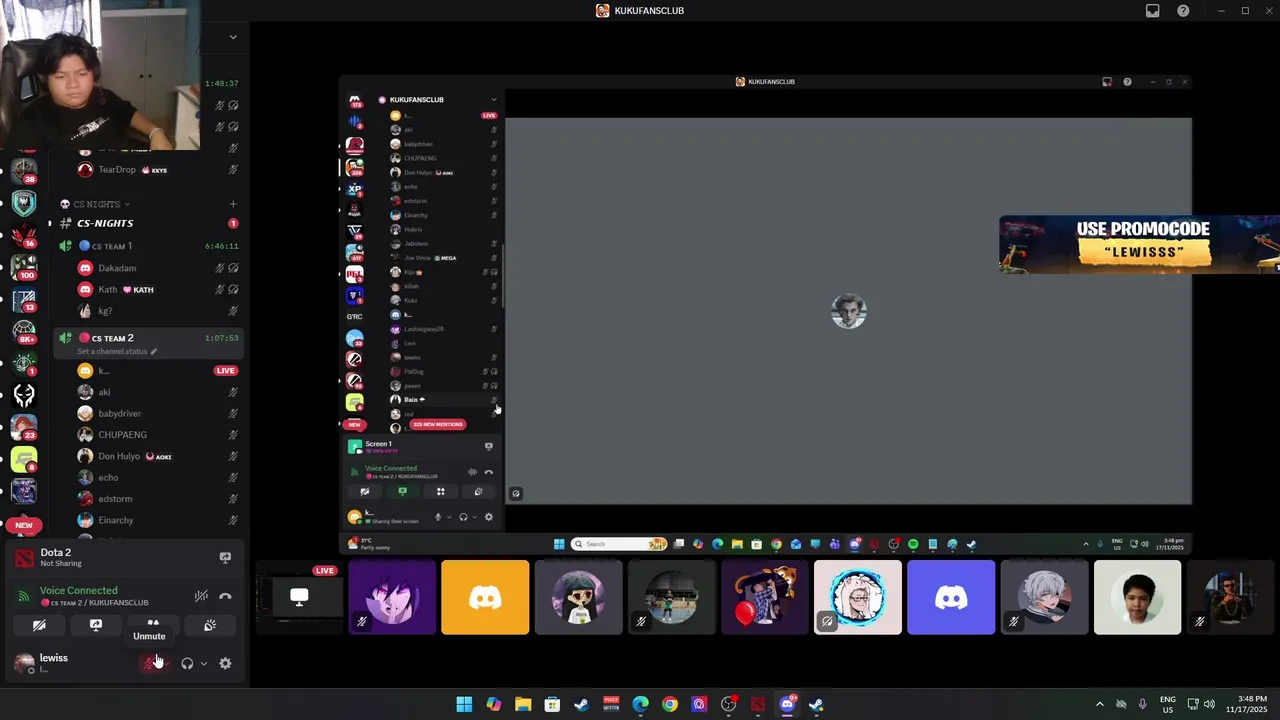The height and width of the screenshot is (720, 1280).
Task: Select the white-haired anime avatar tile
Action: [1044, 597]
